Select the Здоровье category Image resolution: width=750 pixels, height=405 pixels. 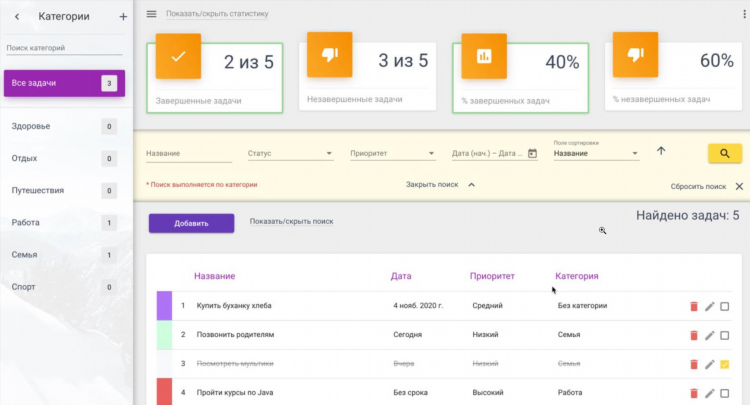click(x=65, y=126)
